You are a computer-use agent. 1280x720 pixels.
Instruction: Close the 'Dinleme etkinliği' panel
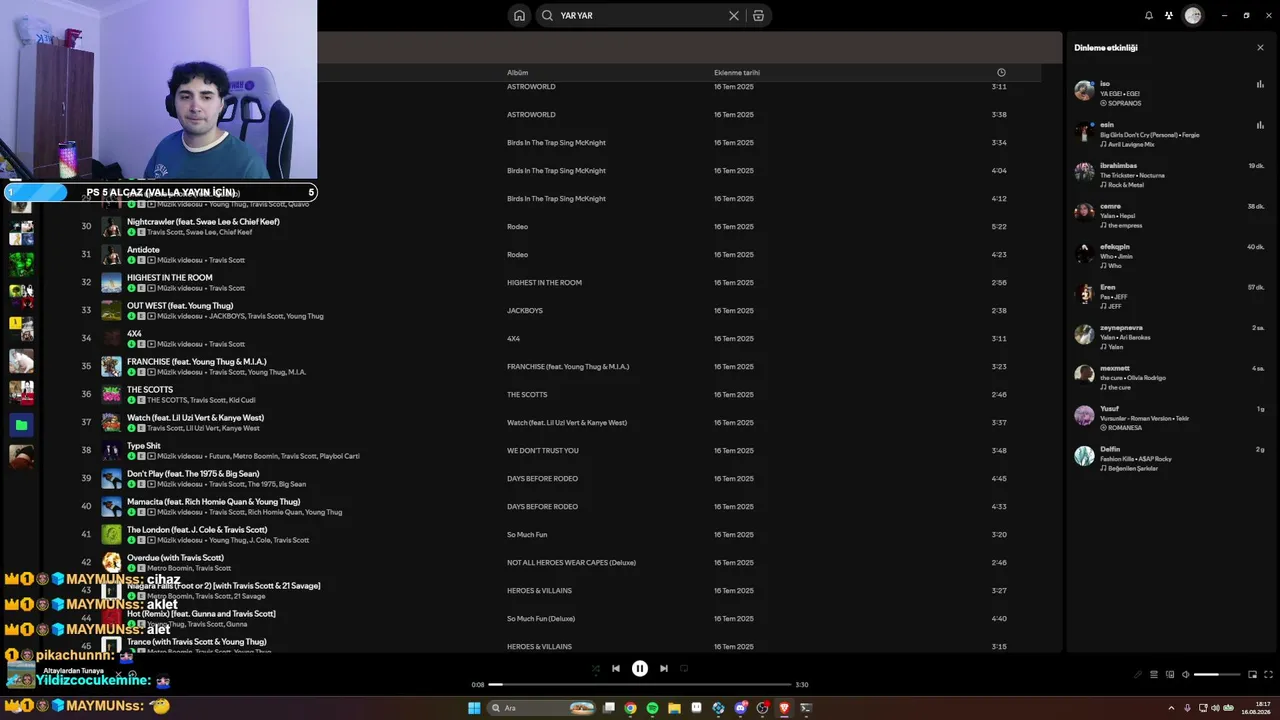pyautogui.click(x=1260, y=48)
